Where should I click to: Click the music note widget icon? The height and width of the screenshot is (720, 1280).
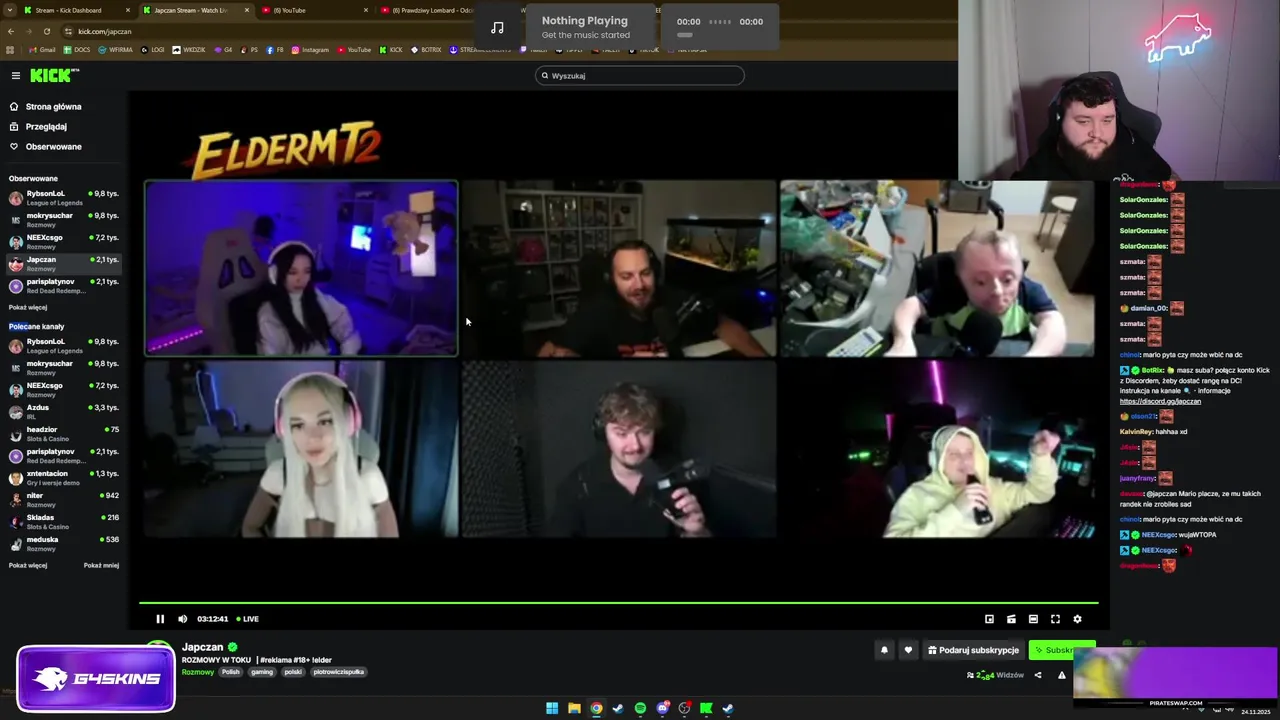[497, 27]
